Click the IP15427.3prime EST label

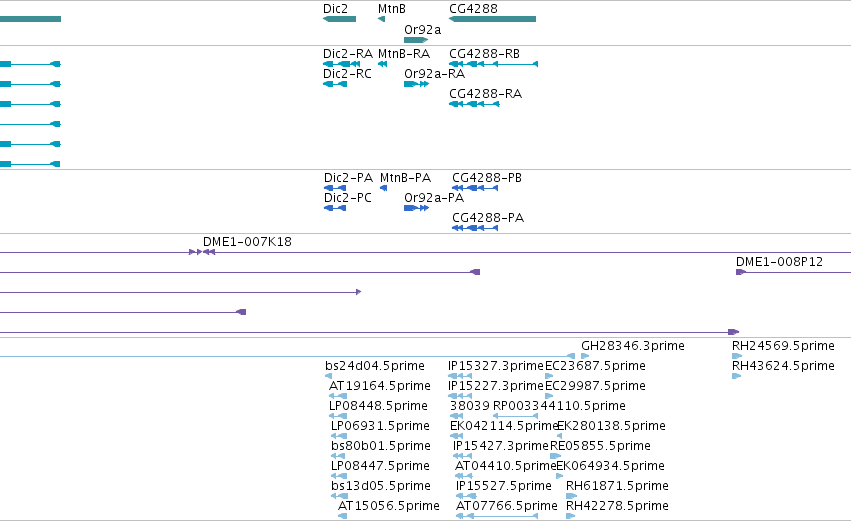coord(501,447)
